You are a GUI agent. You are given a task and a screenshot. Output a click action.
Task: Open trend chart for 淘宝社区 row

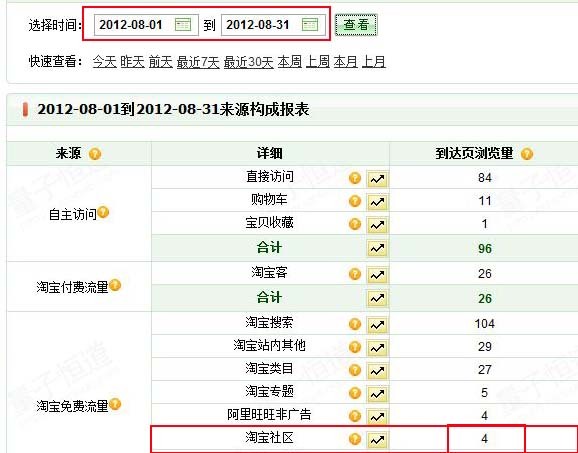[x=377, y=439]
